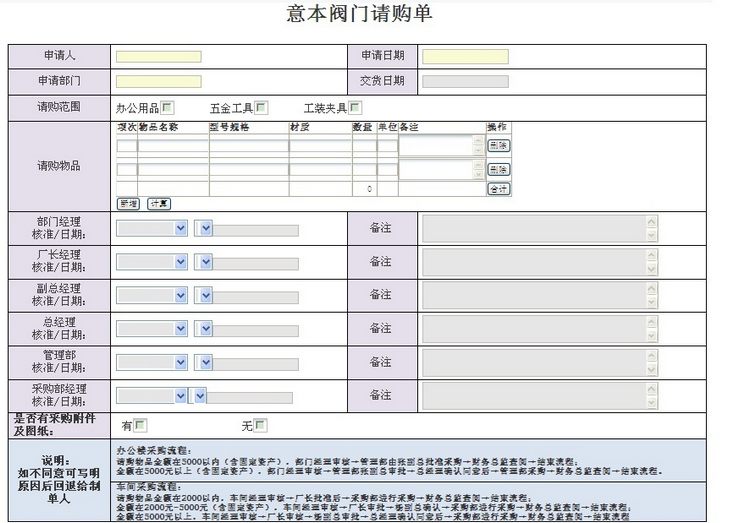Image resolution: width=750 pixels, height=523 pixels.
Task: Click the second row 数量 field
Action: point(364,169)
